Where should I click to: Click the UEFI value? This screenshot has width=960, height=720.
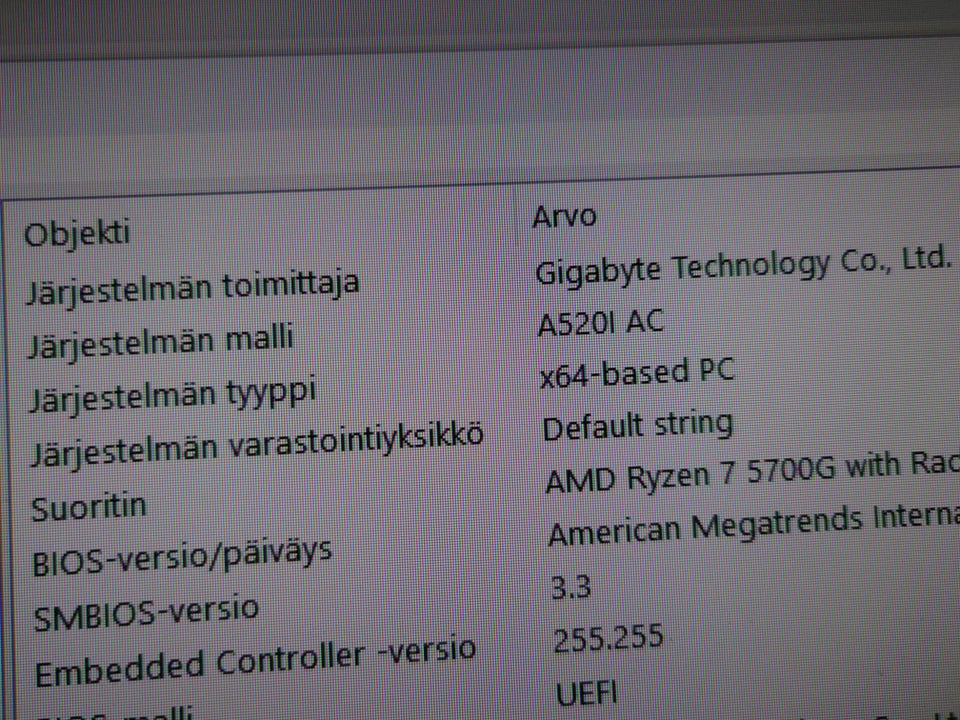pyautogui.click(x=587, y=693)
